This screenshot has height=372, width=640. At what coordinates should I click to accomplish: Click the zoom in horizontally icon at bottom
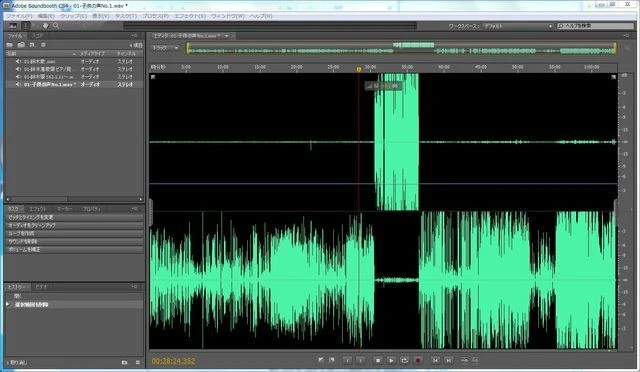pyautogui.click(x=476, y=361)
